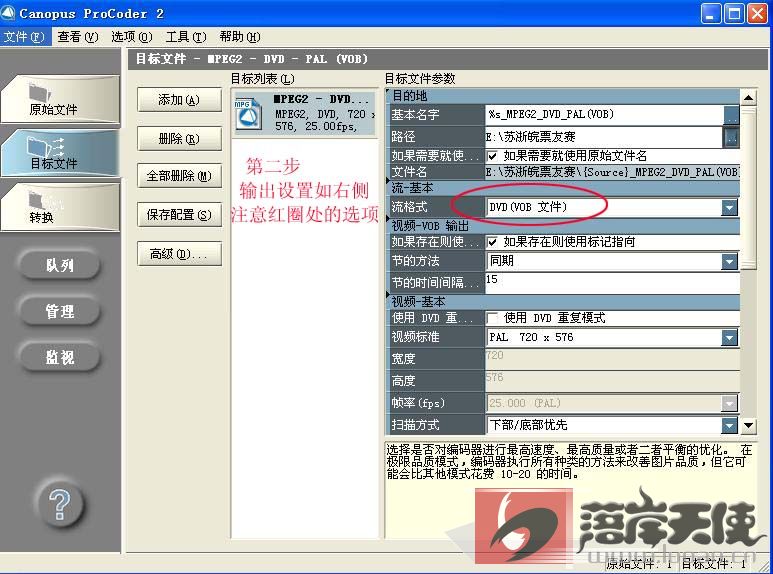The image size is (773, 574).
Task: Open the 工具(T) menu
Action: tap(186, 37)
